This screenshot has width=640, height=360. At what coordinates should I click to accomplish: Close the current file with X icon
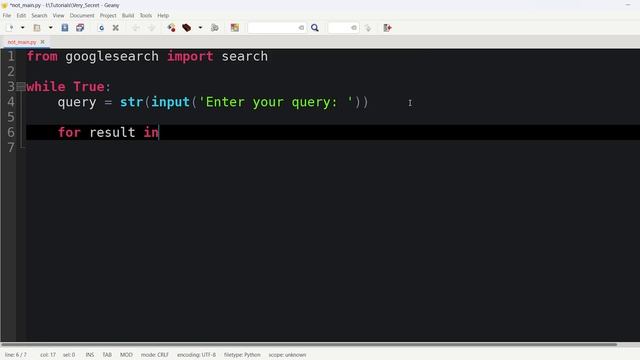[116, 28]
